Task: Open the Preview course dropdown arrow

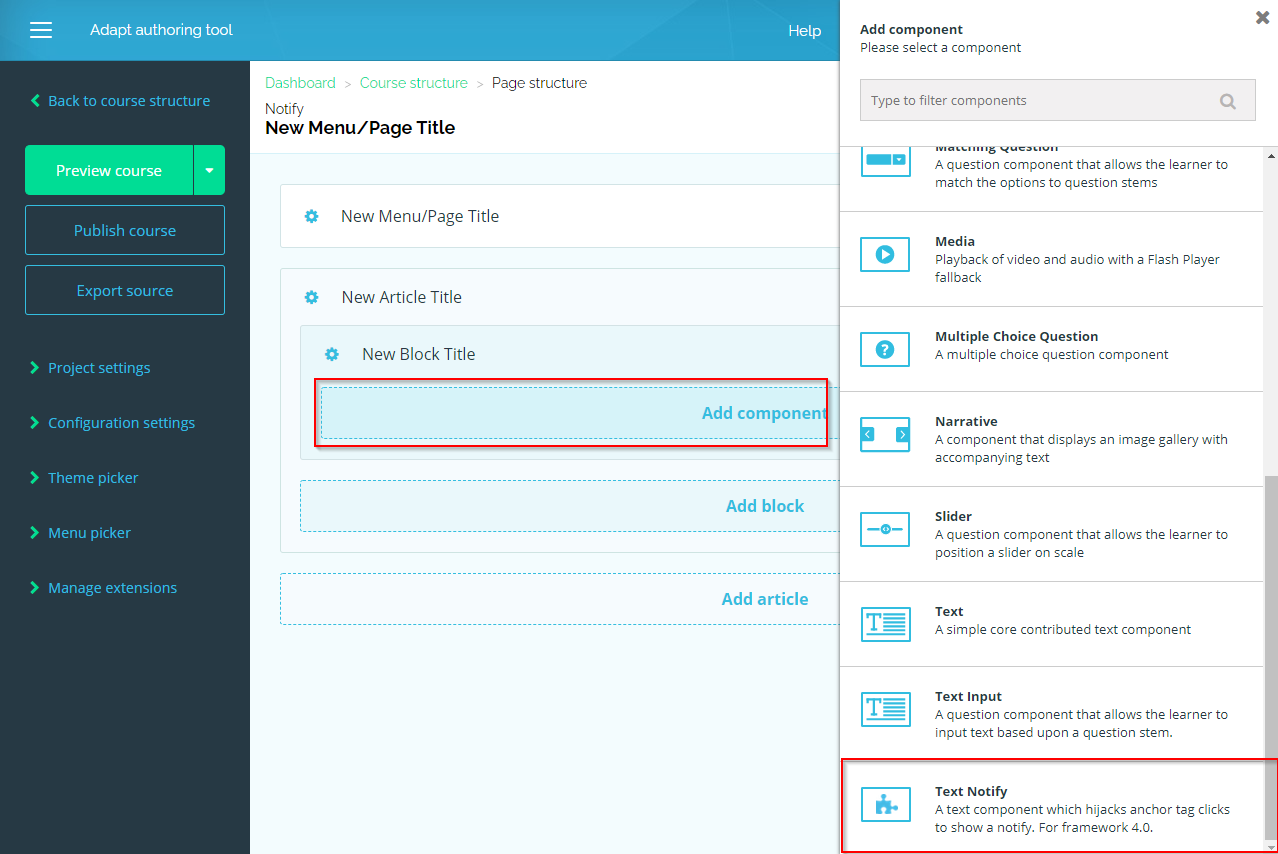Action: [209, 170]
